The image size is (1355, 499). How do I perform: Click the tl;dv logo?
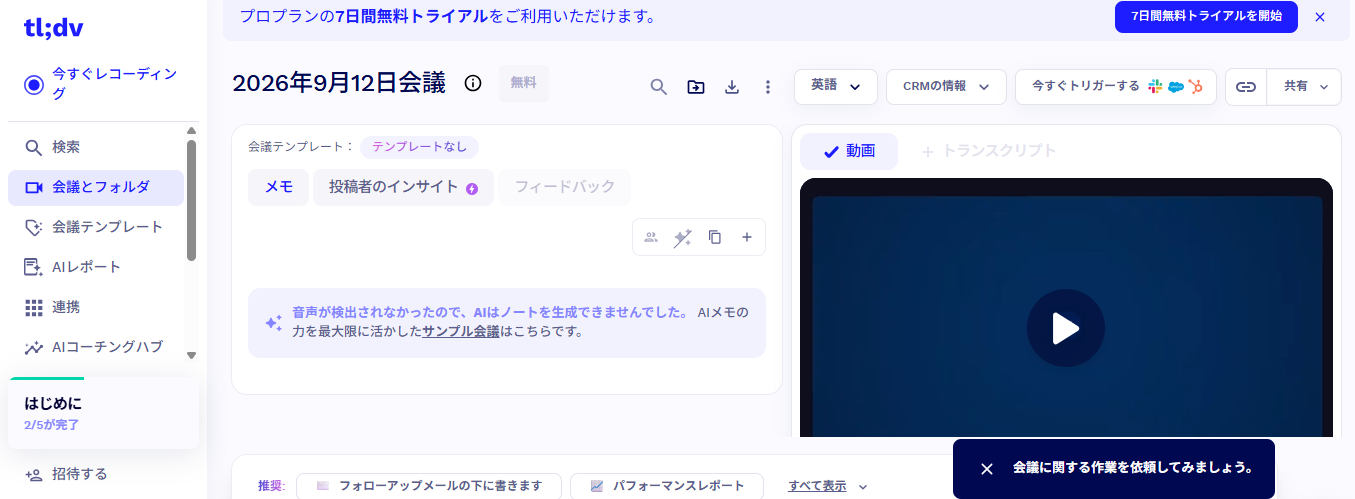click(x=53, y=29)
